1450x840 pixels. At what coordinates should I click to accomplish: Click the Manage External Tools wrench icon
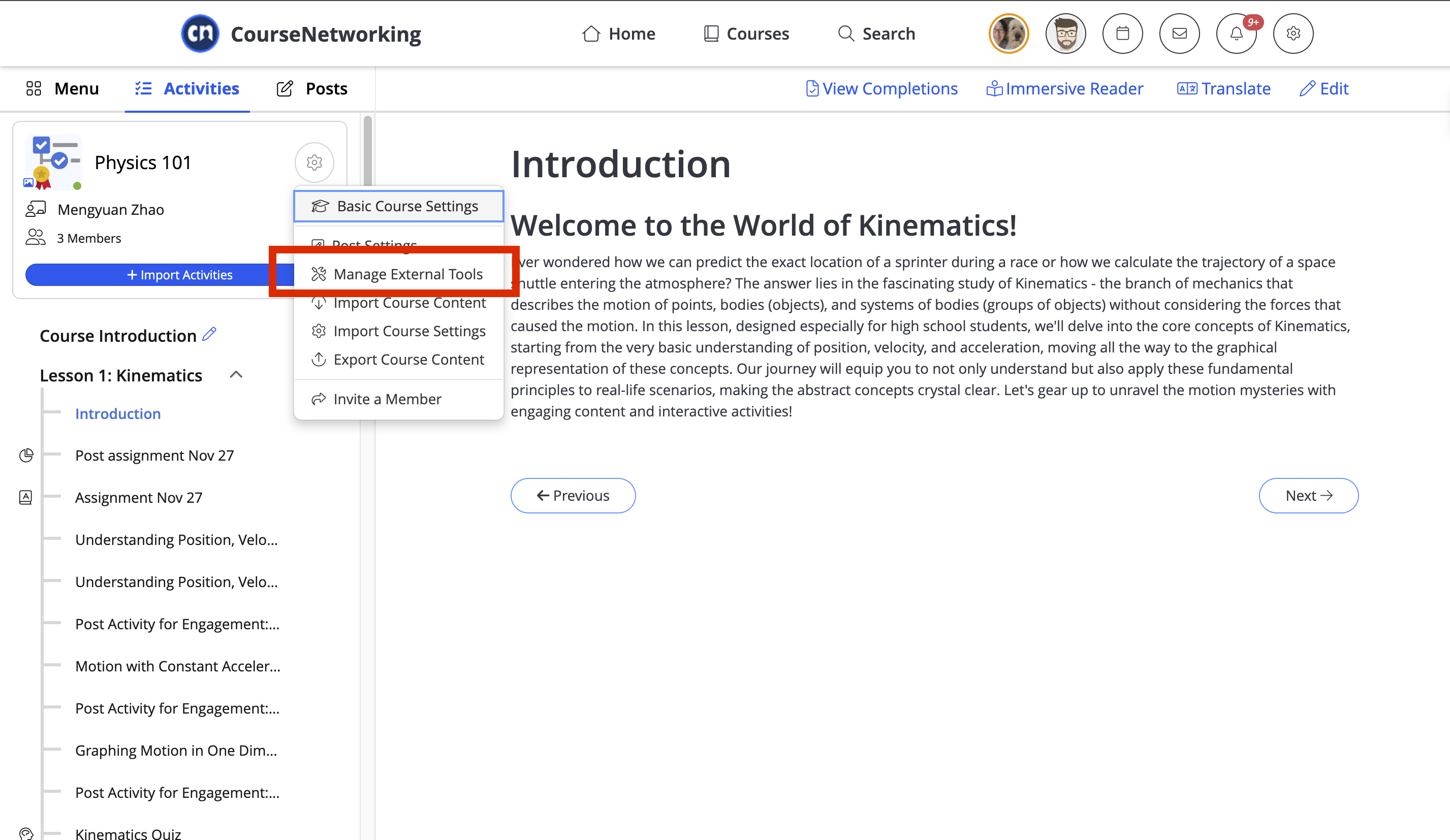pos(319,274)
